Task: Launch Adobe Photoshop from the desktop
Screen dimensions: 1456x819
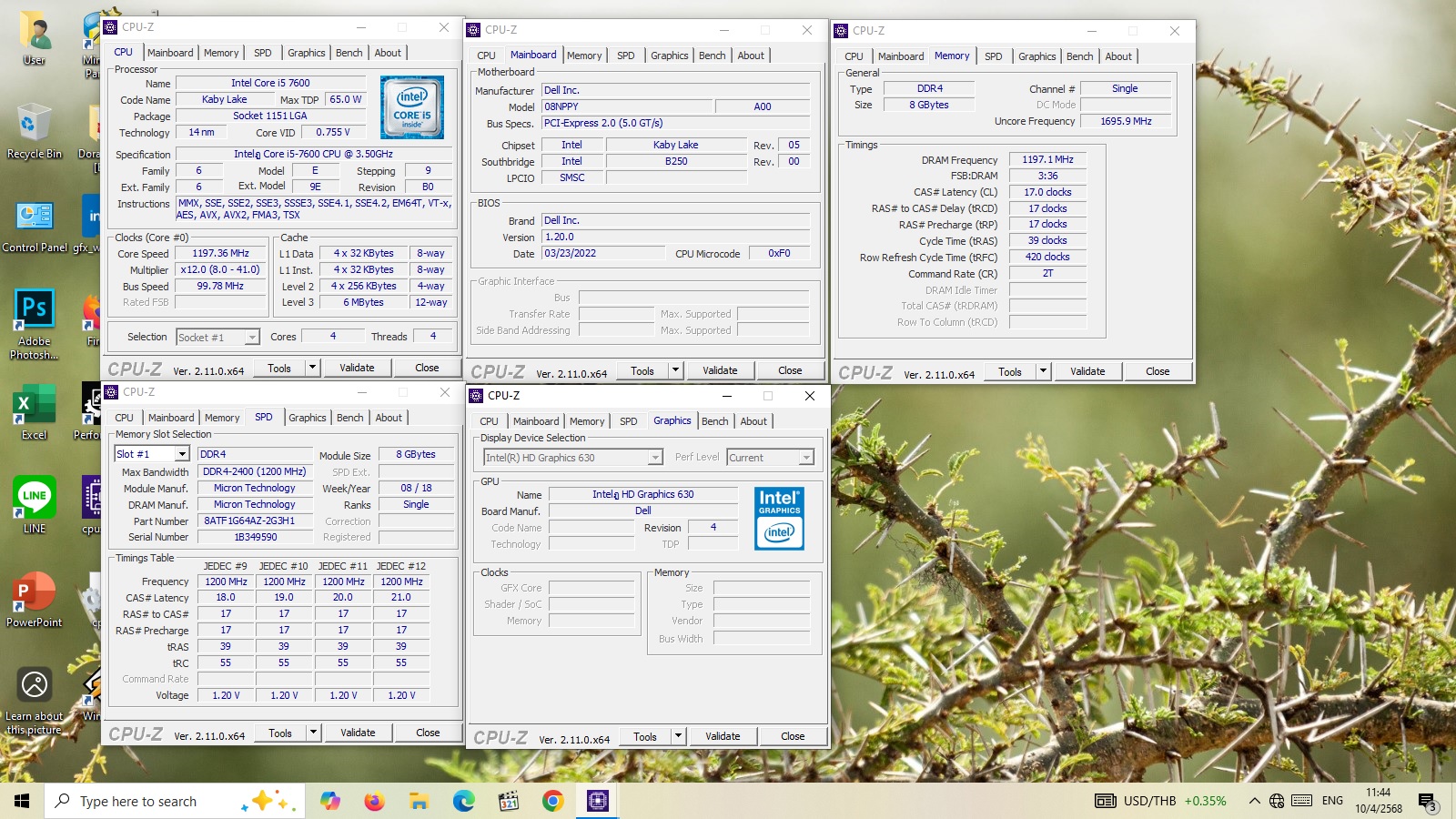Action: point(35,323)
